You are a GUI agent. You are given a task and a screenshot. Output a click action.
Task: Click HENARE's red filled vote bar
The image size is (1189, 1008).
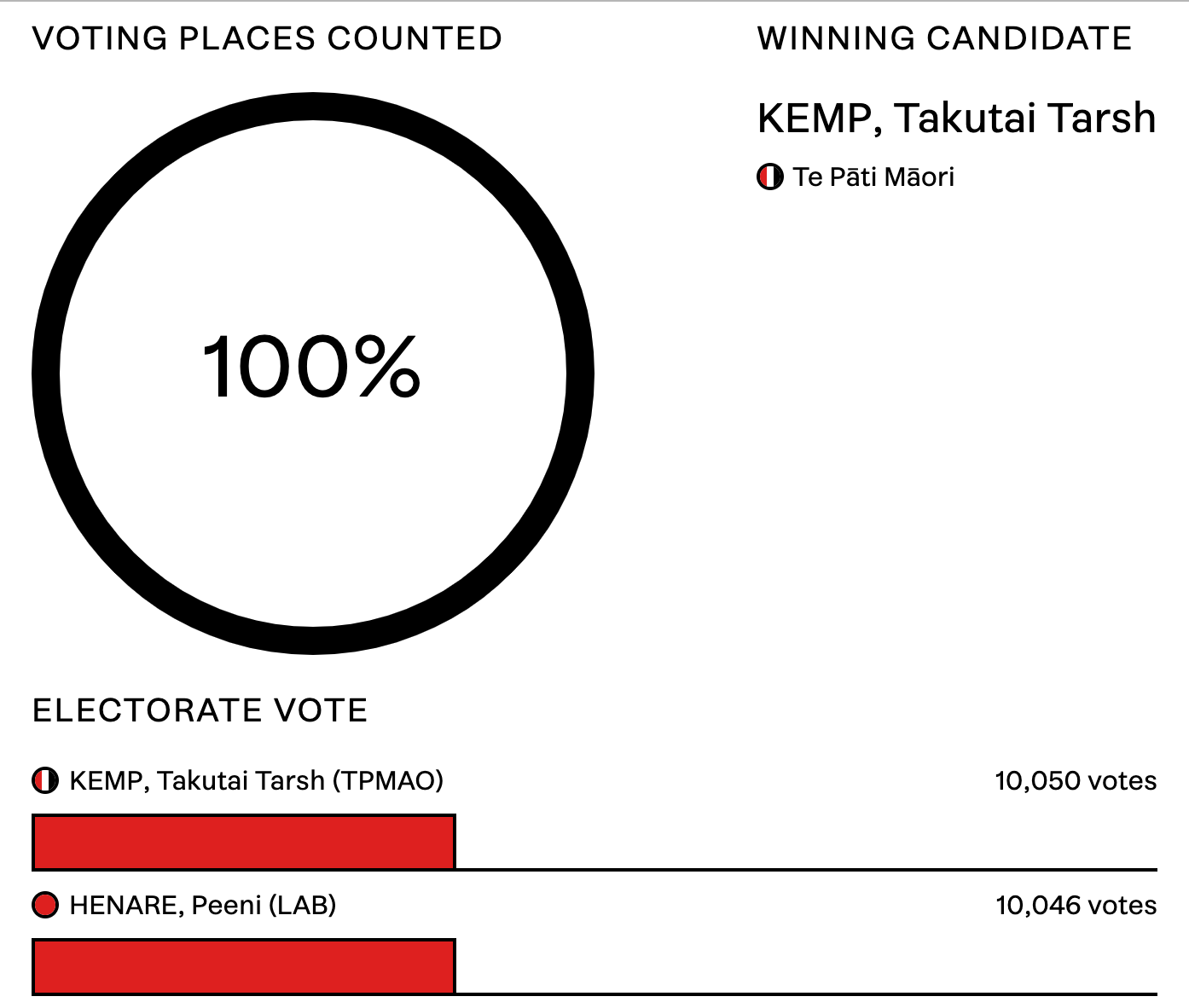244,967
